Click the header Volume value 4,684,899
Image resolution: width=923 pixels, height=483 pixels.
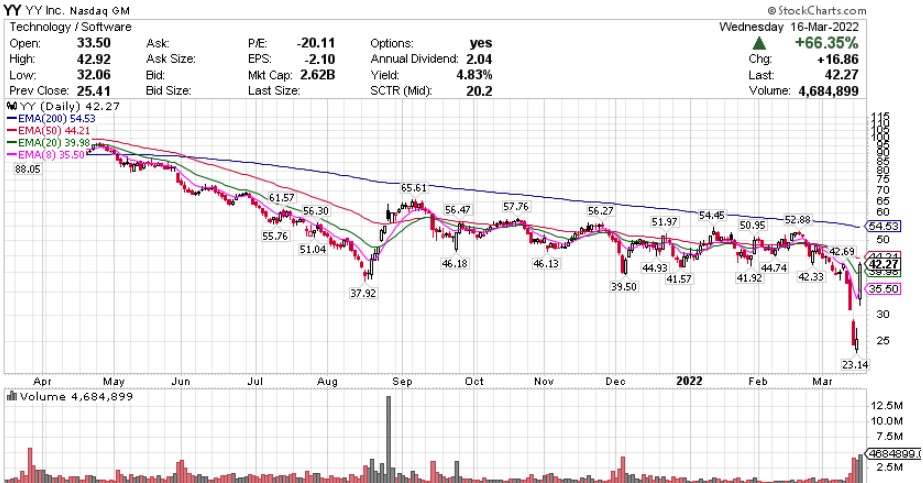tap(826, 91)
